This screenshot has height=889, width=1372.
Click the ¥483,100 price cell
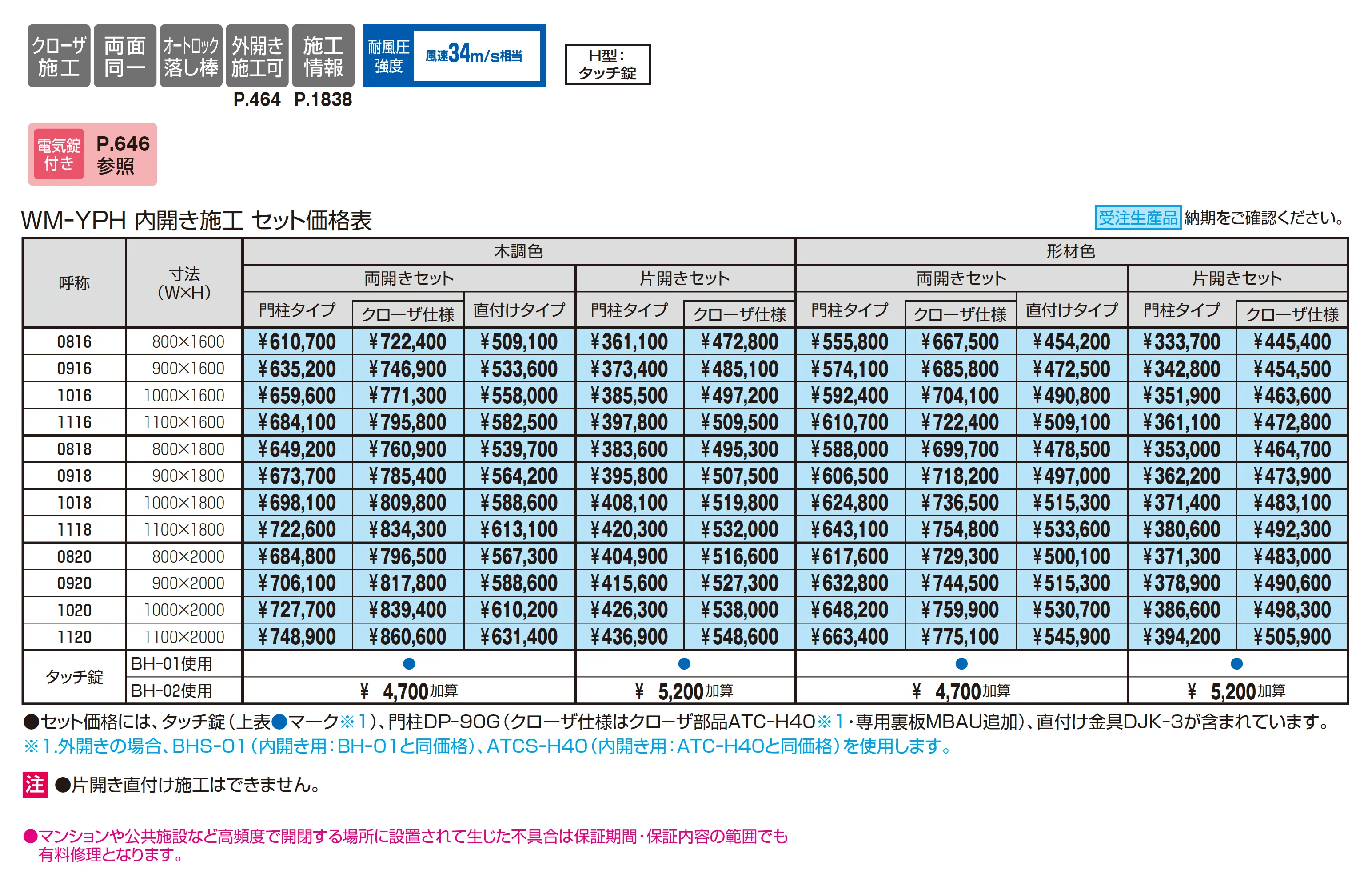coord(1292,502)
